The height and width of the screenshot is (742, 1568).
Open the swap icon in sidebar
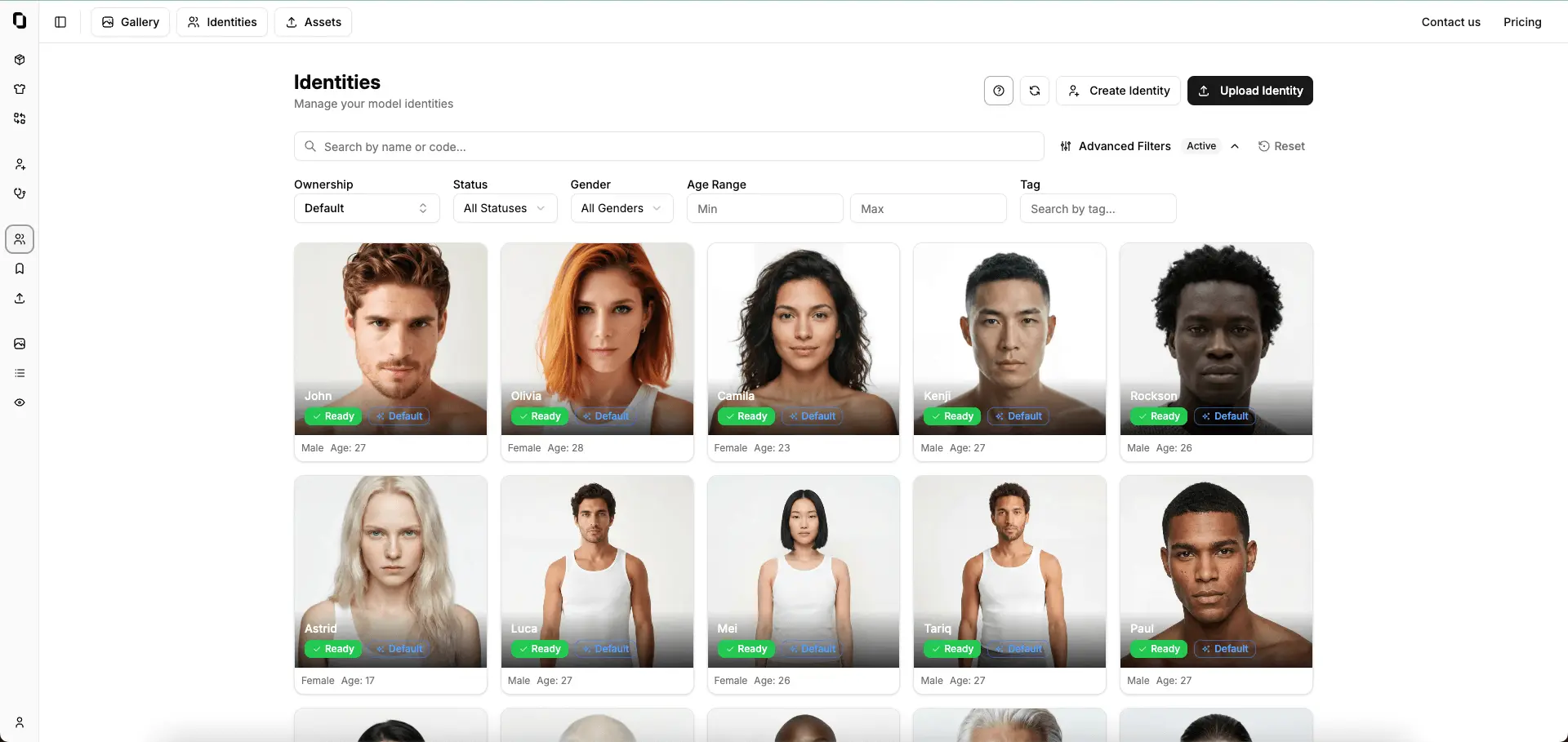coord(20,118)
